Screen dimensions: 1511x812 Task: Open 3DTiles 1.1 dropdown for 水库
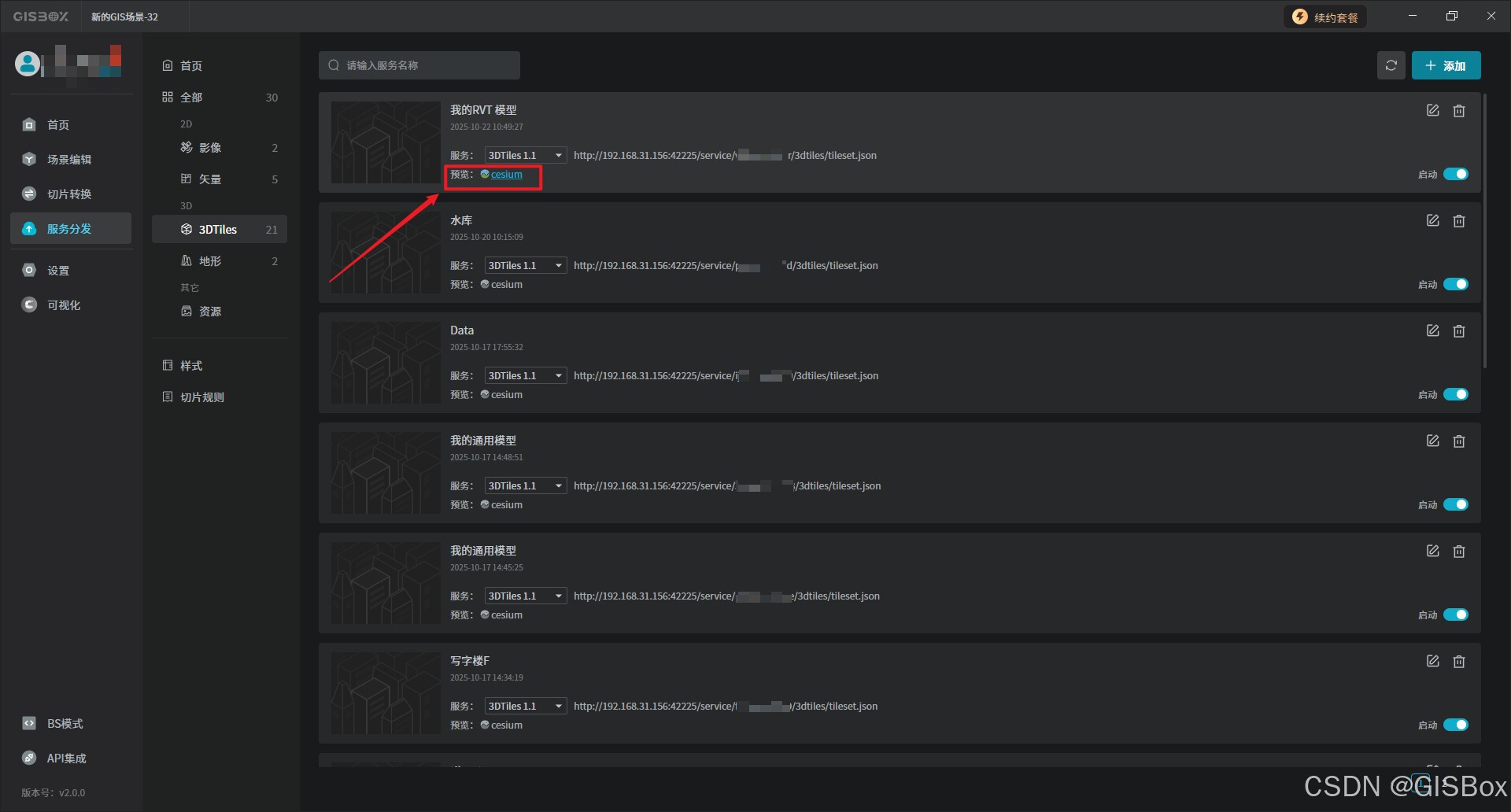(x=525, y=266)
